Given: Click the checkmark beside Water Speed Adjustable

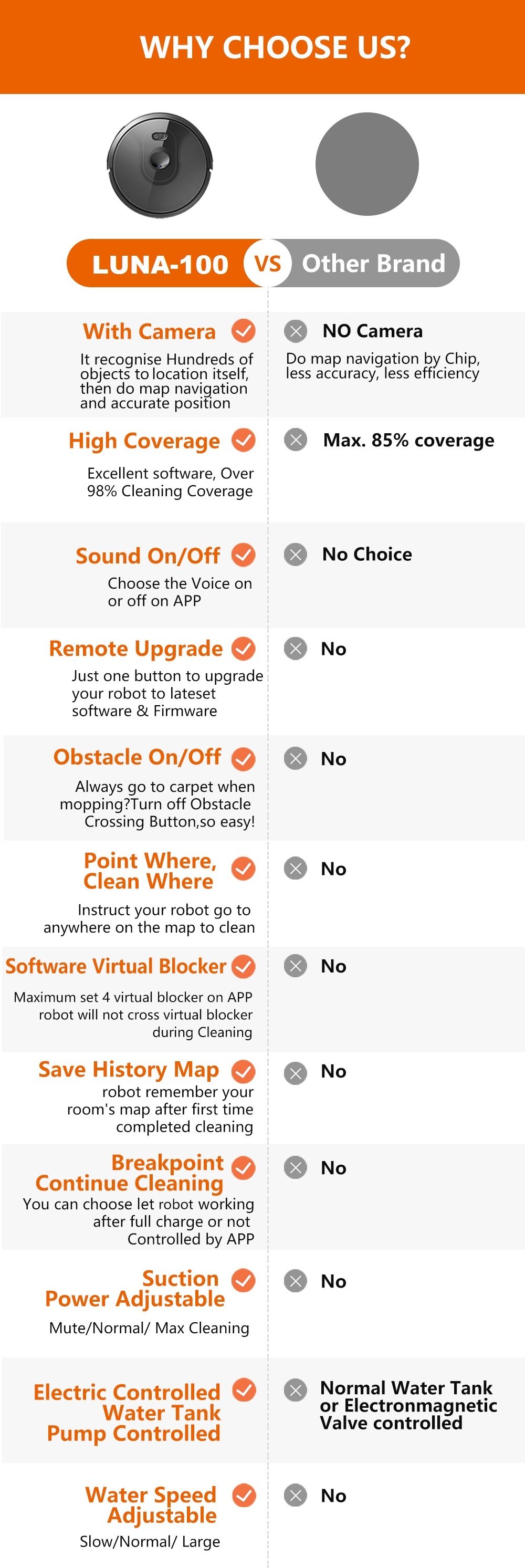Looking at the screenshot, I should click(x=243, y=1496).
